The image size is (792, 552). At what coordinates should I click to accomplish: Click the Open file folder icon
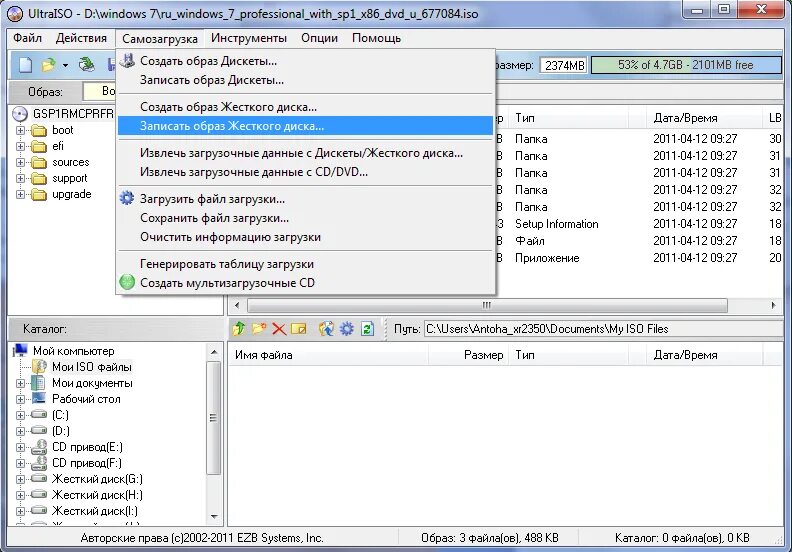tap(48, 65)
